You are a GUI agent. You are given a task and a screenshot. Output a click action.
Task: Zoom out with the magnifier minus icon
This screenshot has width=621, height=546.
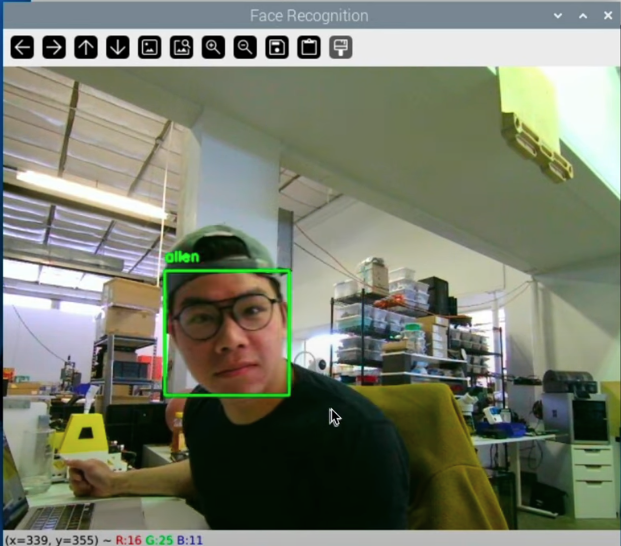point(245,47)
